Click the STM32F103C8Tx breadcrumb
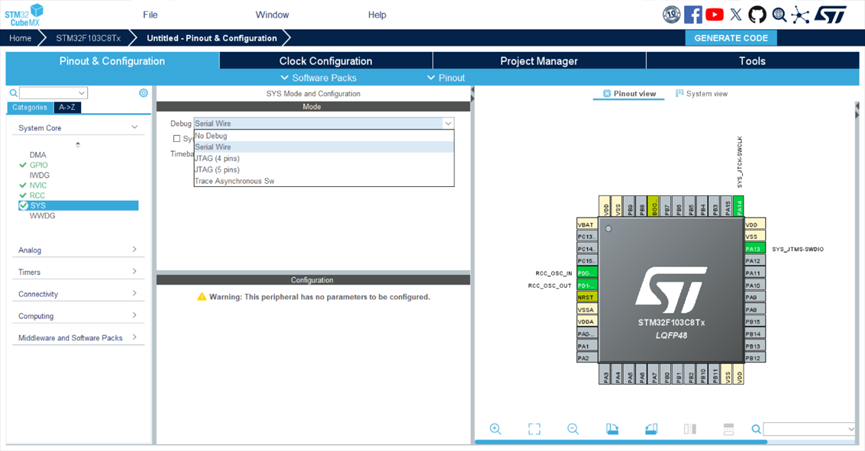 click(x=88, y=38)
